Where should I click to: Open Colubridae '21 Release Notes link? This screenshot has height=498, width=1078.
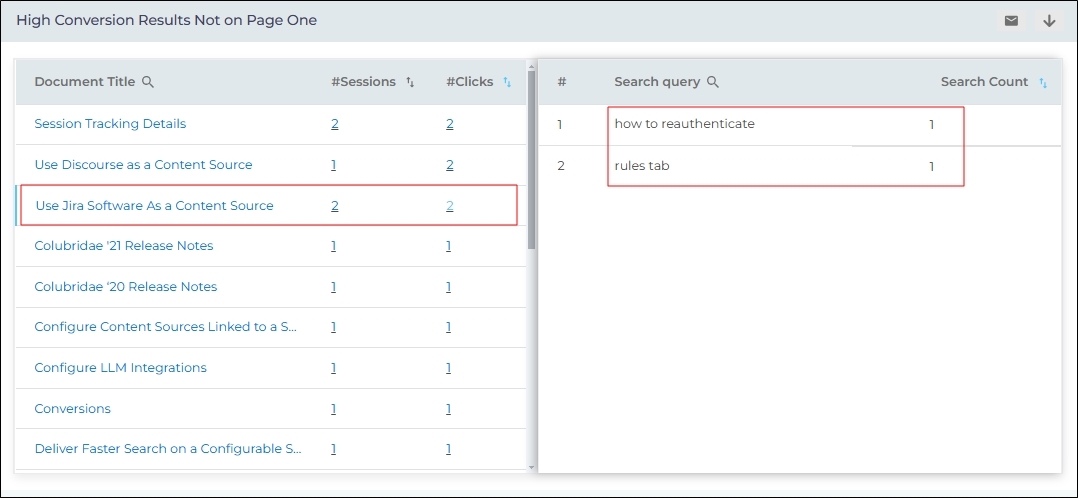(123, 246)
